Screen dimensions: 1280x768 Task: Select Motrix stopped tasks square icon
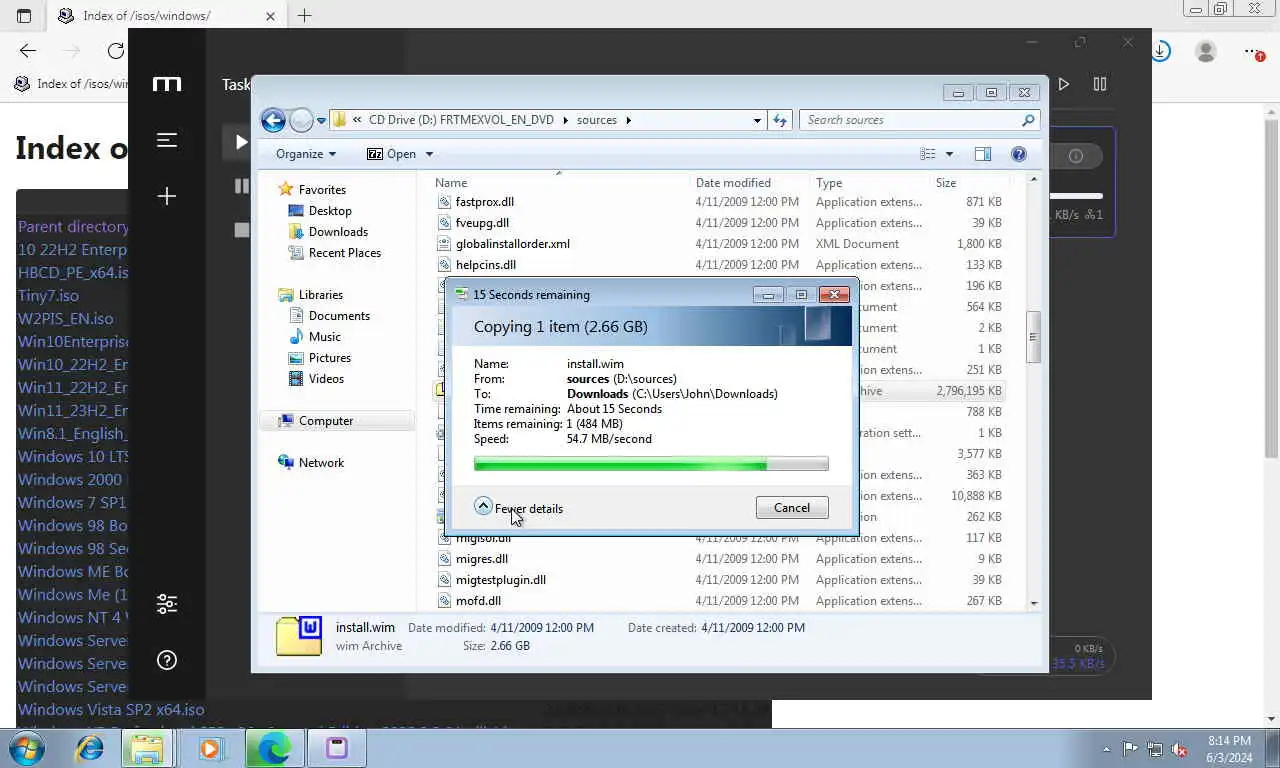click(241, 230)
